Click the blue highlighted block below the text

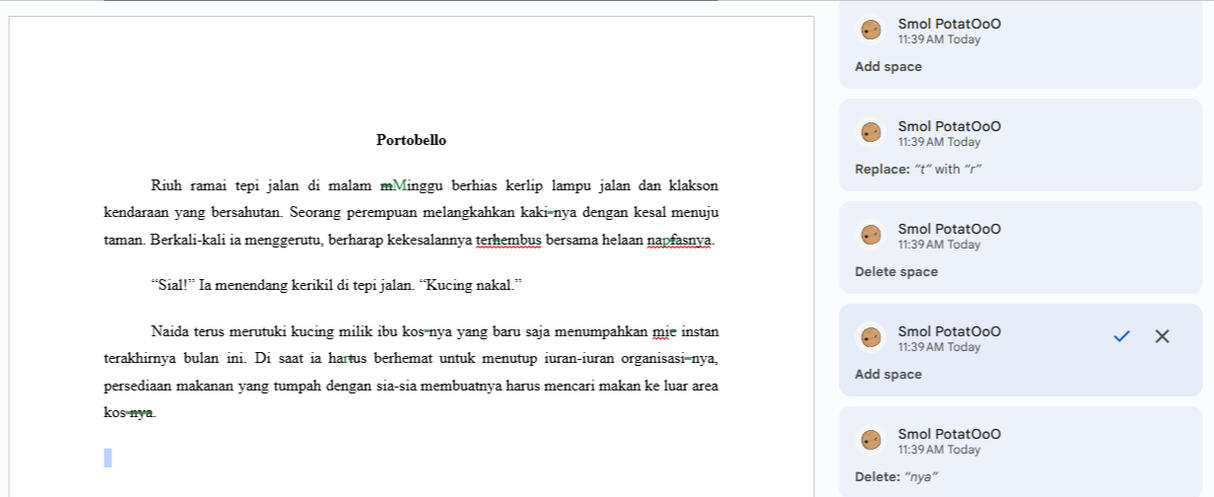tap(108, 458)
